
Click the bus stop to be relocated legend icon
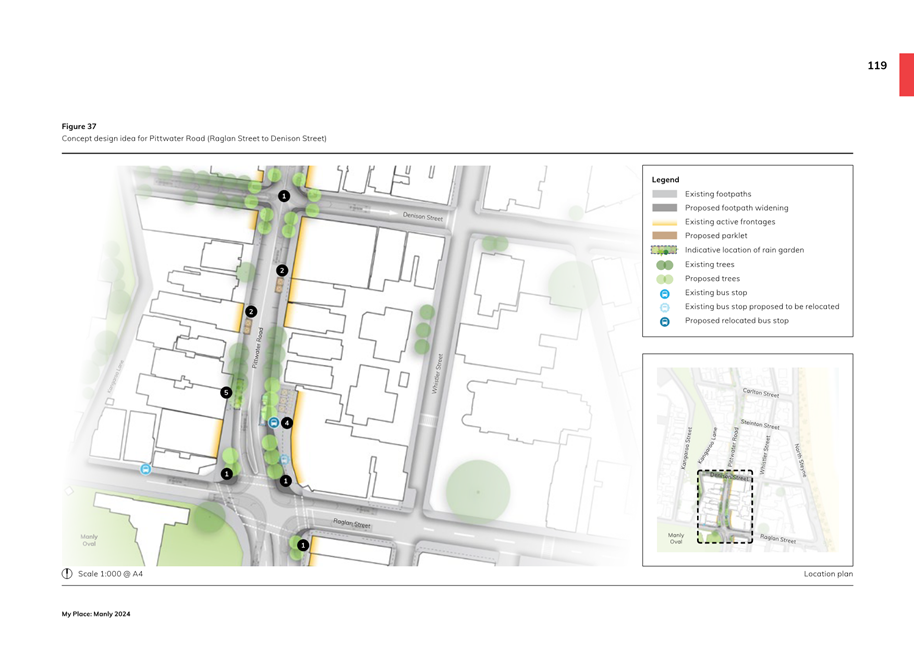664,307
